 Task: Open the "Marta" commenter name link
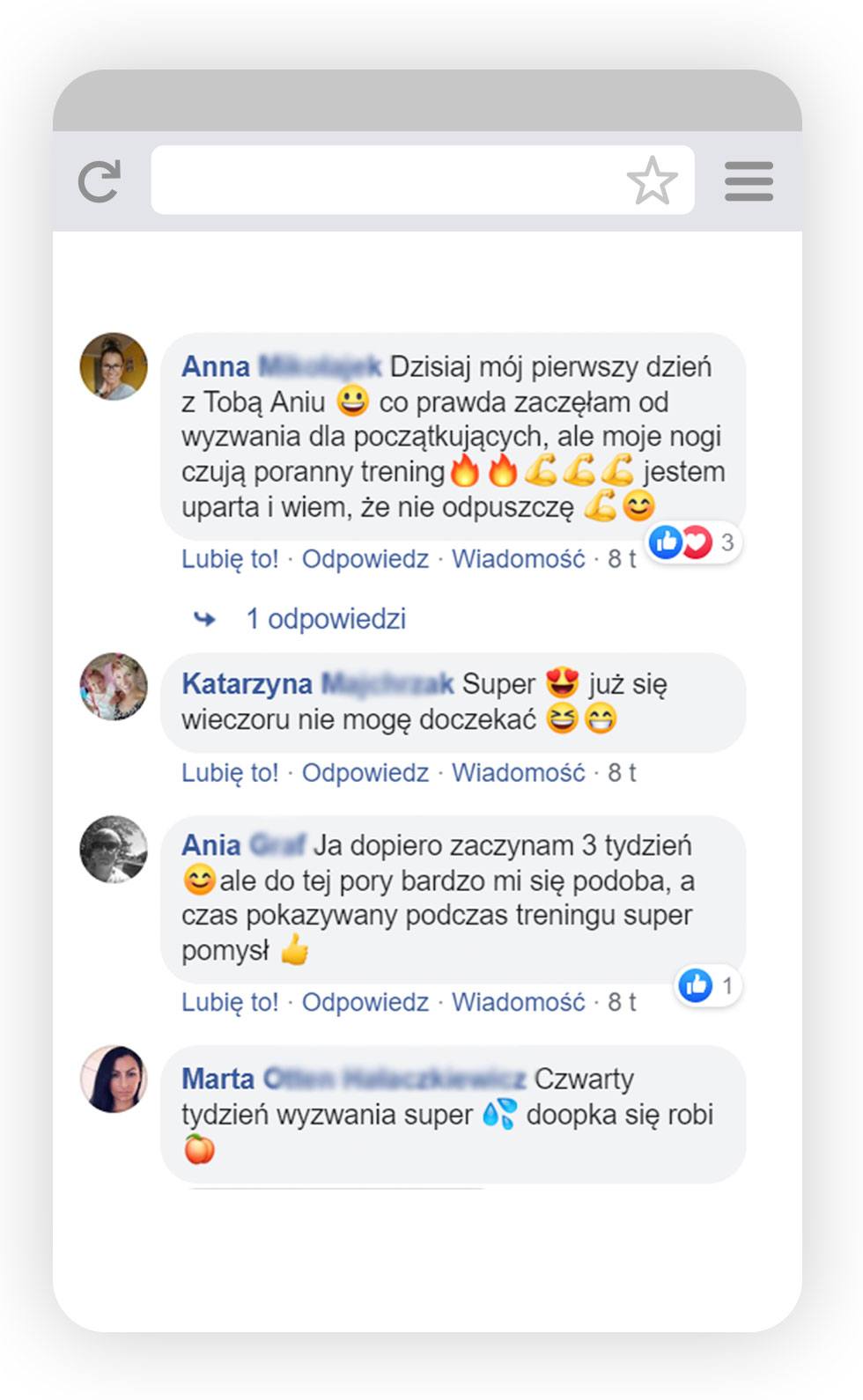(x=218, y=1079)
